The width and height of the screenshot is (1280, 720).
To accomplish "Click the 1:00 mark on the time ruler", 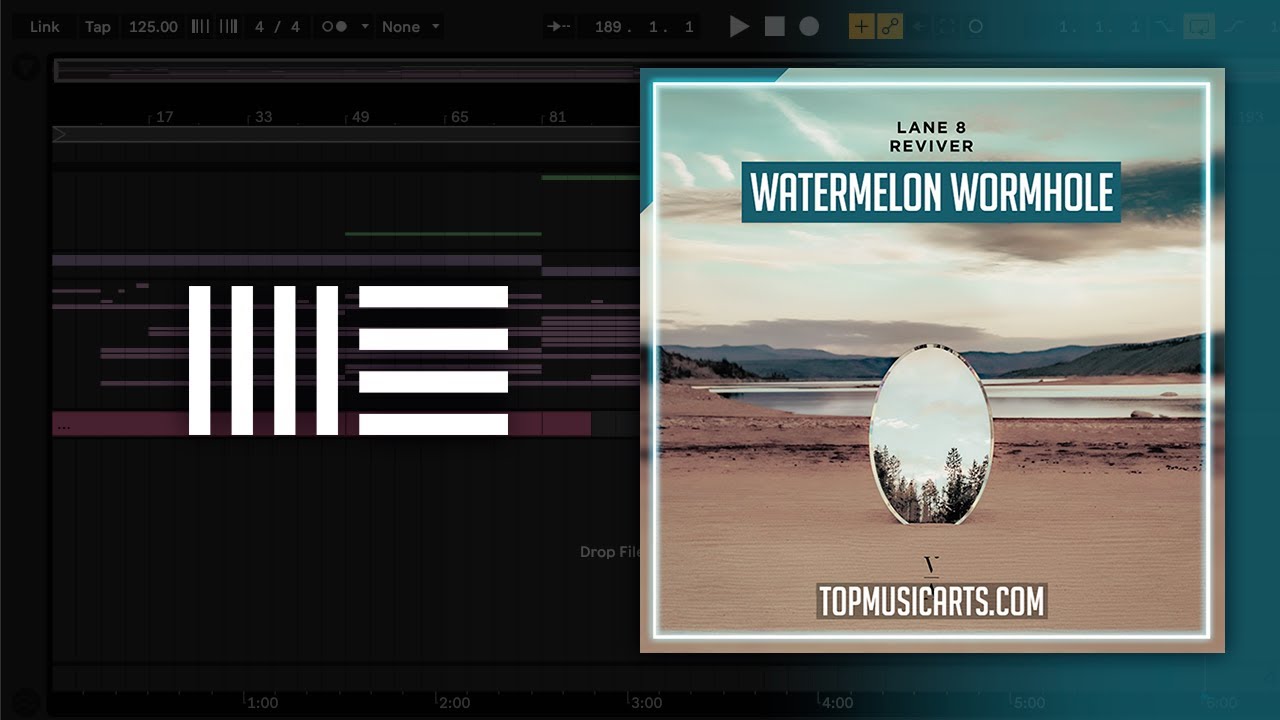I will [262, 703].
